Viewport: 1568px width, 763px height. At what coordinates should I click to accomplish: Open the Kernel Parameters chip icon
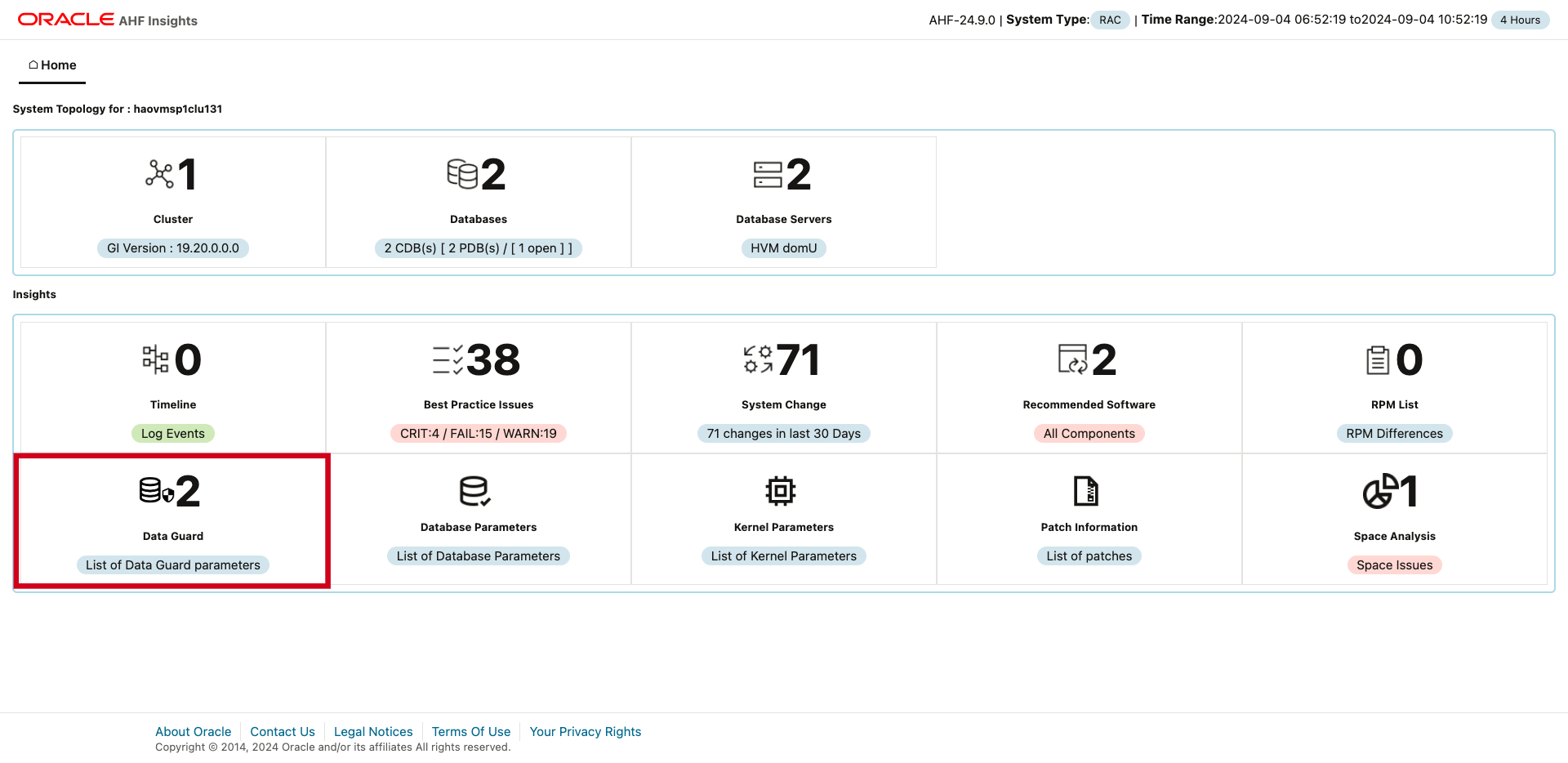(x=781, y=491)
